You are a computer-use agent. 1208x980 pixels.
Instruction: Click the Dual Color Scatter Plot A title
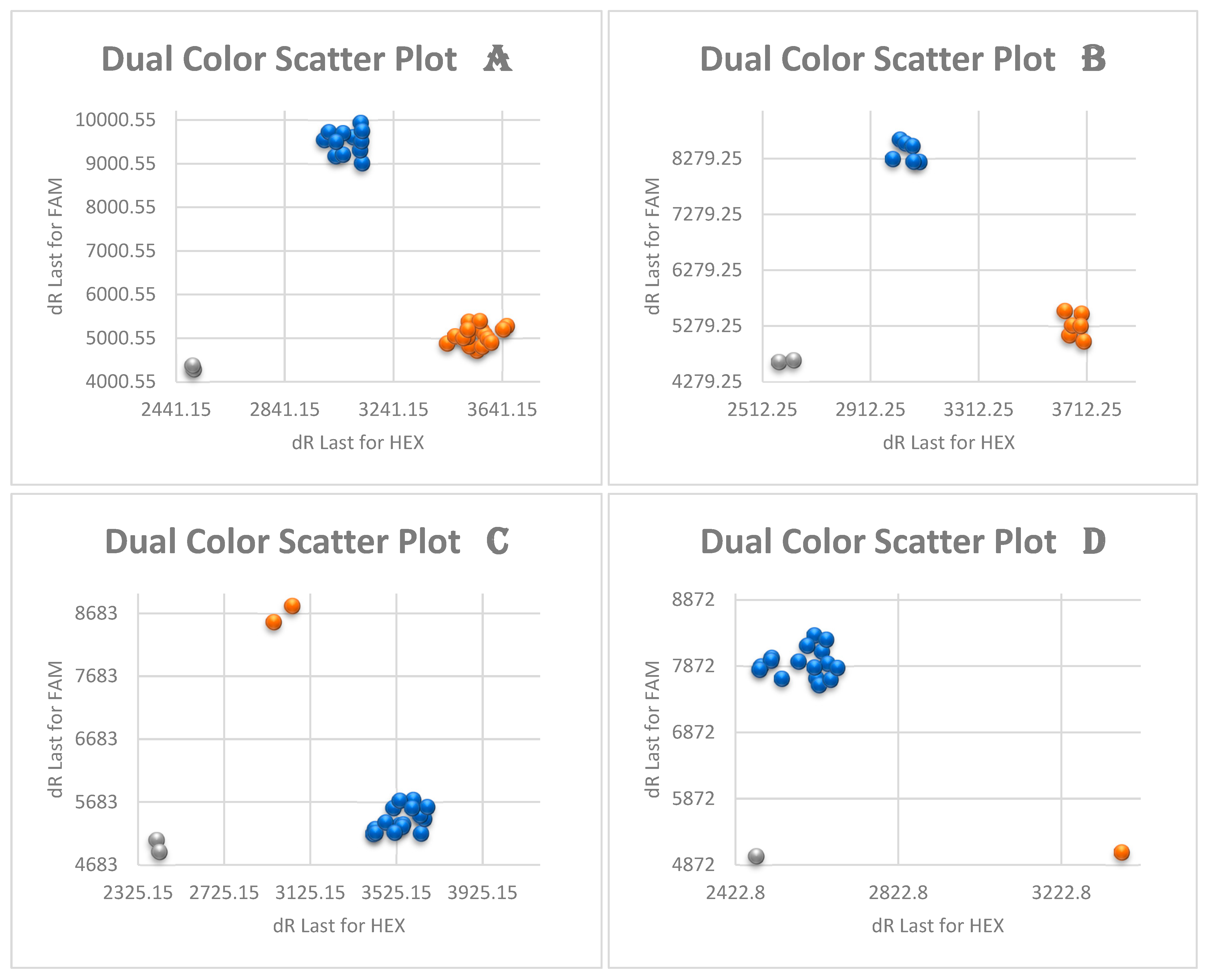point(306,59)
